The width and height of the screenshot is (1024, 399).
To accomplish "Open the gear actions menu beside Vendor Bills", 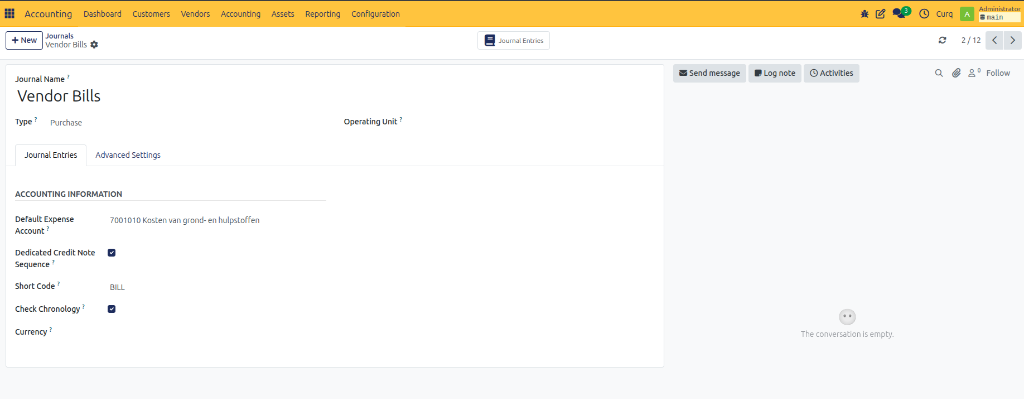I will pyautogui.click(x=95, y=44).
